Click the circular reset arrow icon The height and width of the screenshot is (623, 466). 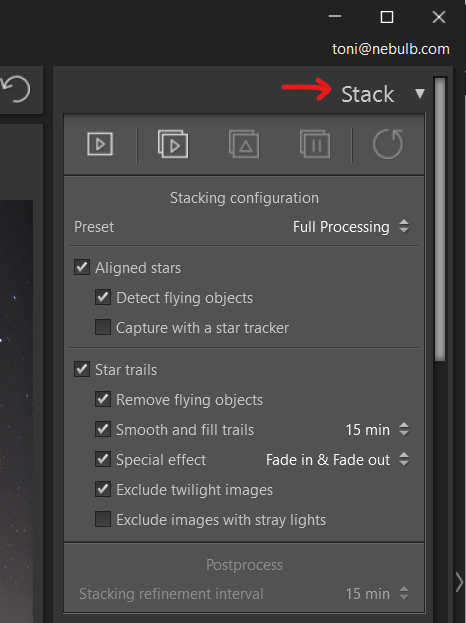388,144
